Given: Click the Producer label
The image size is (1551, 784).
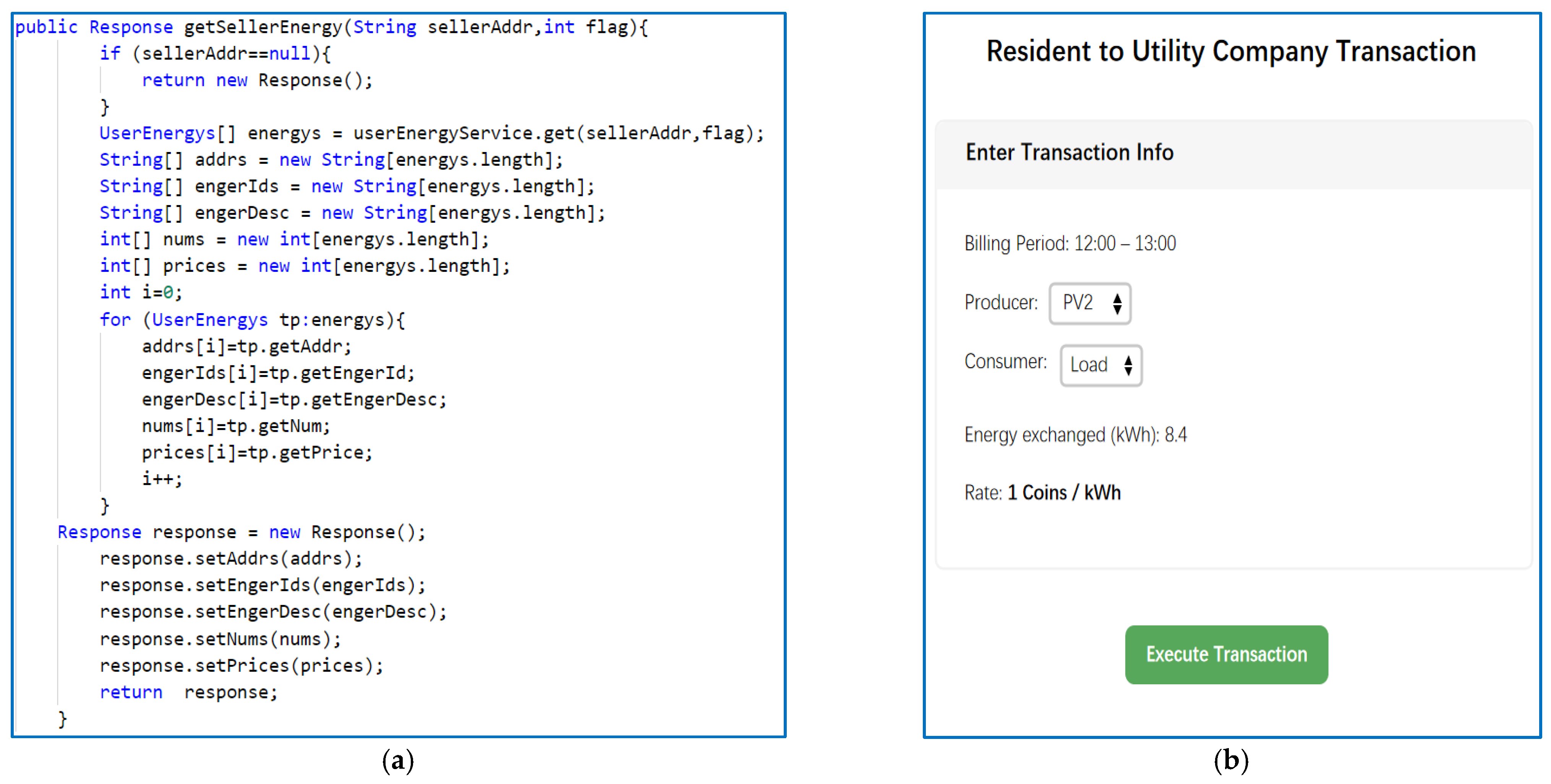Looking at the screenshot, I should pyautogui.click(x=1001, y=302).
